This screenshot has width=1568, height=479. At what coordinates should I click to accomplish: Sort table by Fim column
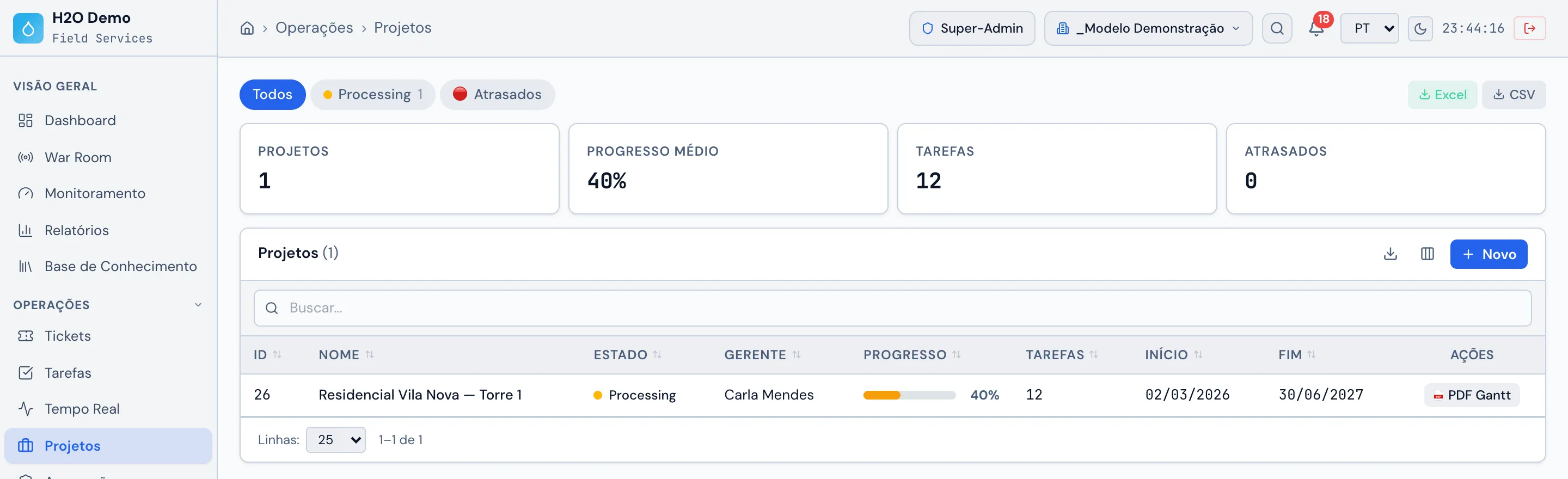click(x=1296, y=355)
